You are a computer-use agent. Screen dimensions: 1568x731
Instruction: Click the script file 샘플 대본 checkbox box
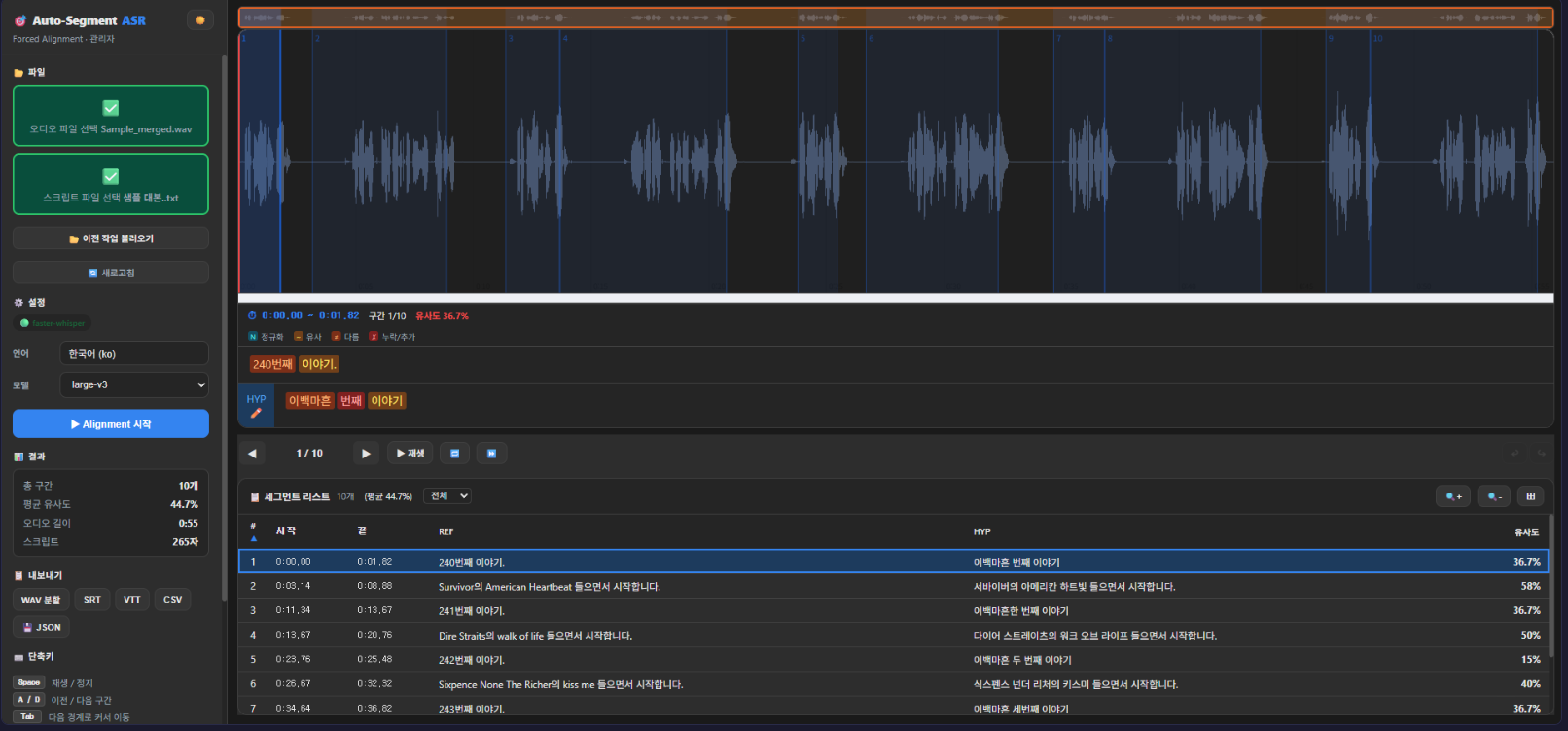[111, 176]
